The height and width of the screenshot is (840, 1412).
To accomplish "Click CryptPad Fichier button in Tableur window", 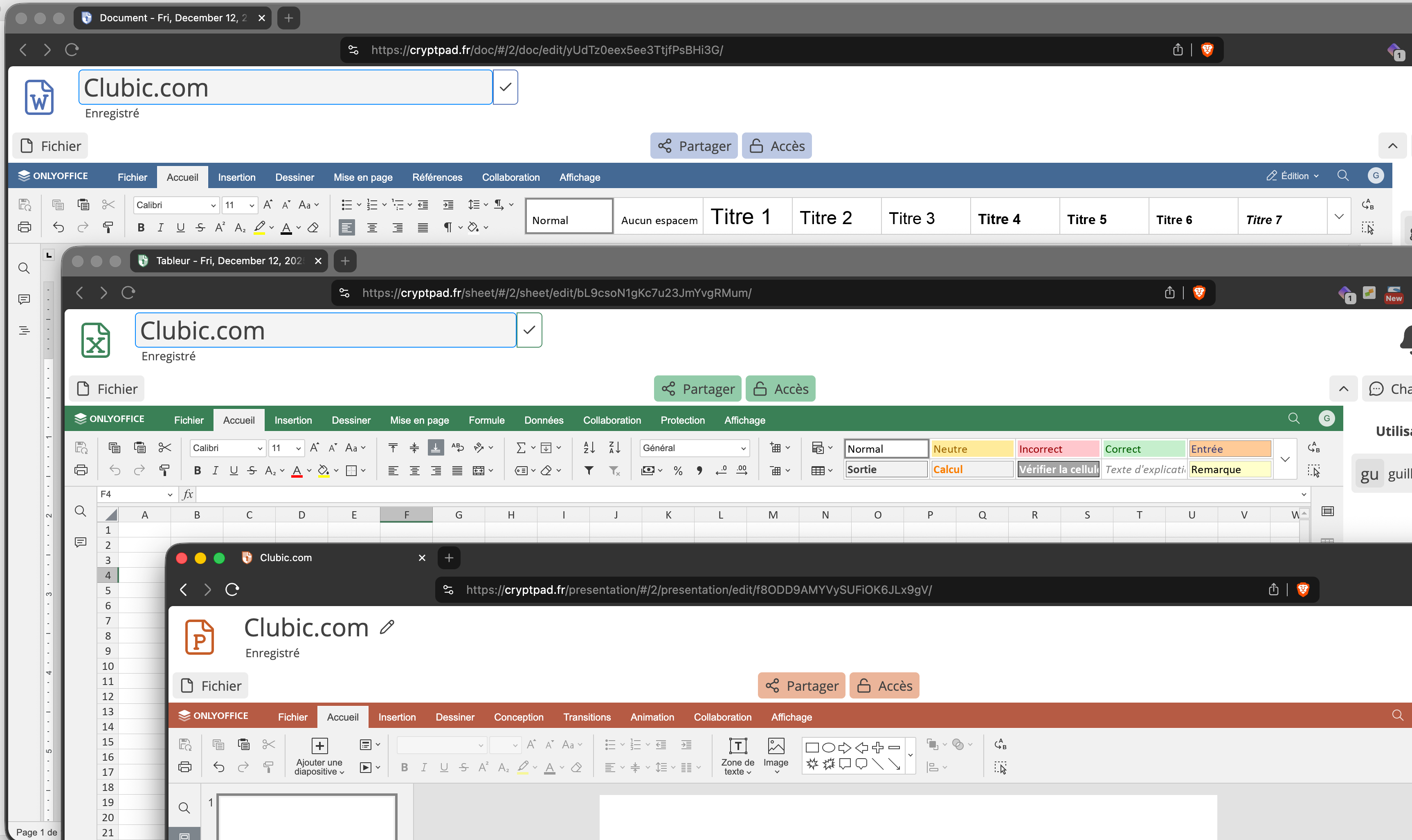I will (x=106, y=389).
